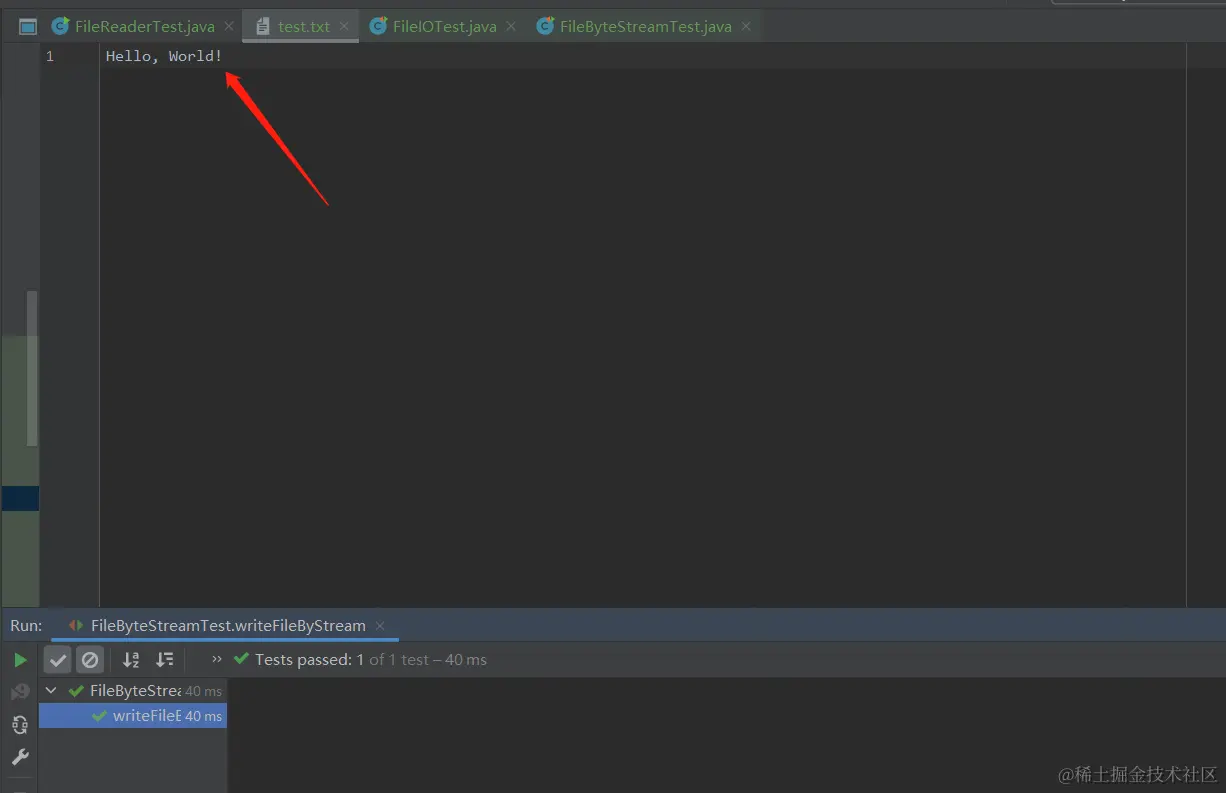The height and width of the screenshot is (793, 1226).
Task: Switch to the FileIOTest.java tab
Action: (x=444, y=26)
